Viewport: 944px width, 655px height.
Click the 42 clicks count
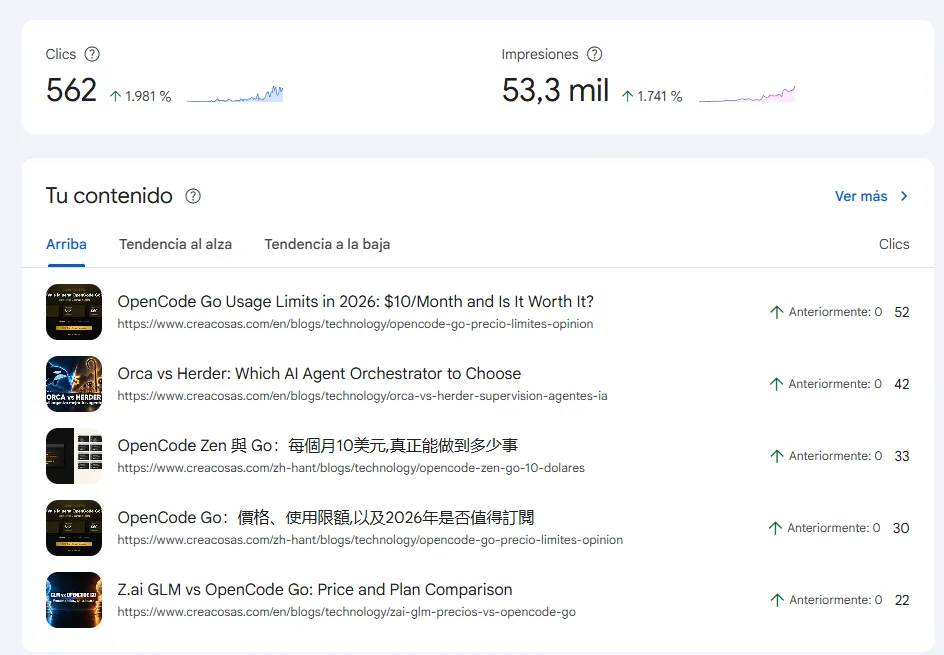click(x=901, y=384)
